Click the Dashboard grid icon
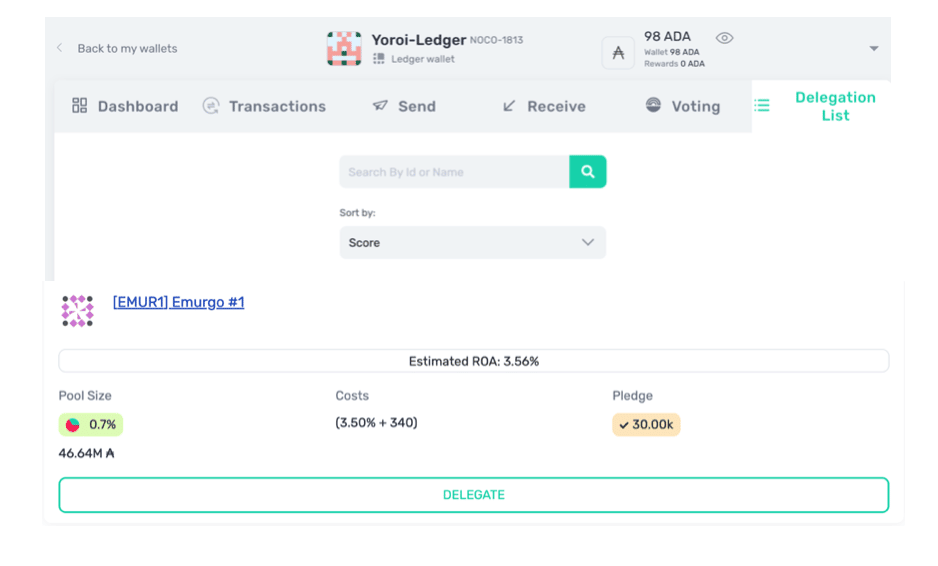This screenshot has width=938, height=566. click(80, 106)
